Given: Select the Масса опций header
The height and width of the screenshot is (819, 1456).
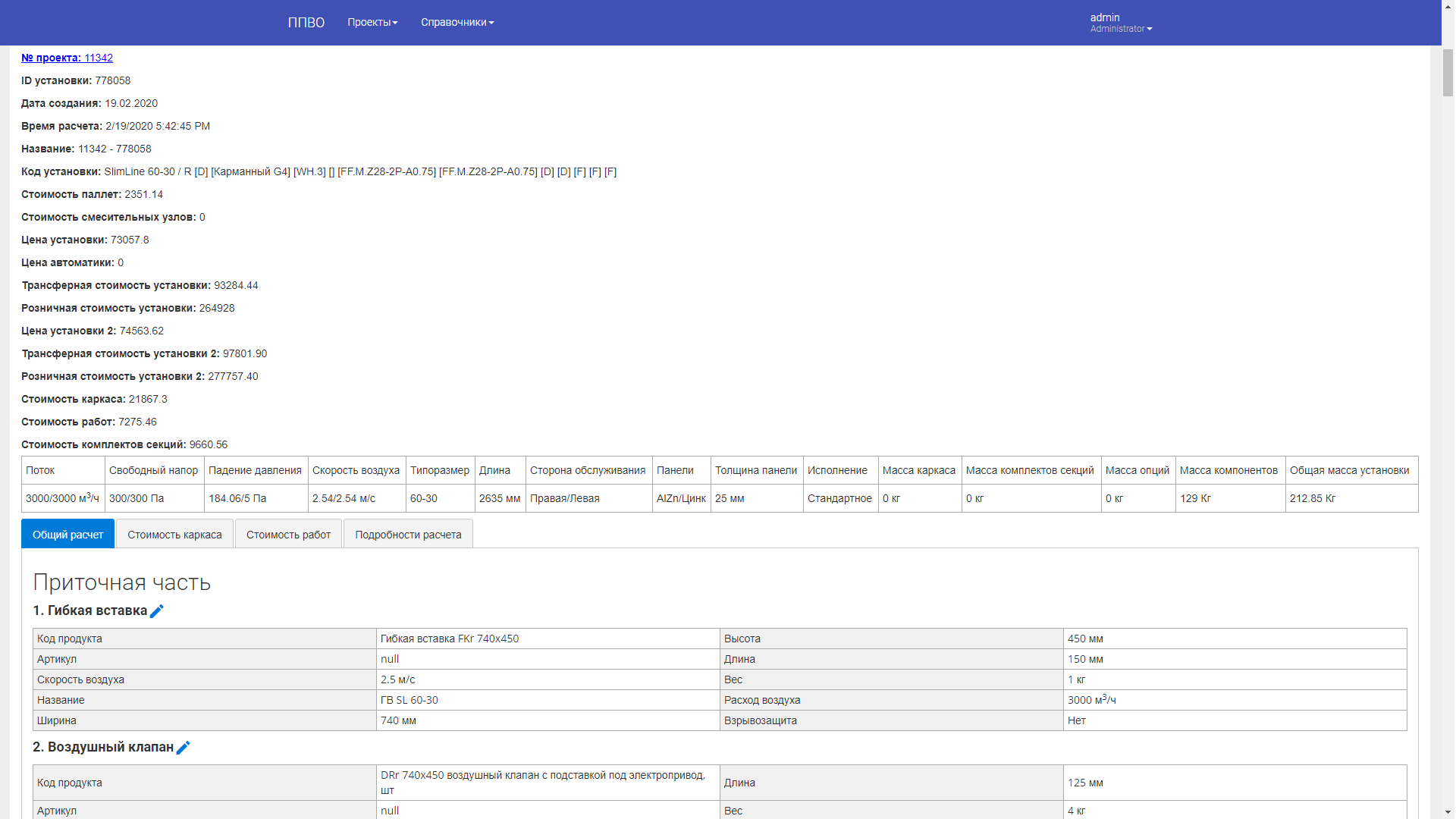Looking at the screenshot, I should (x=1137, y=470).
